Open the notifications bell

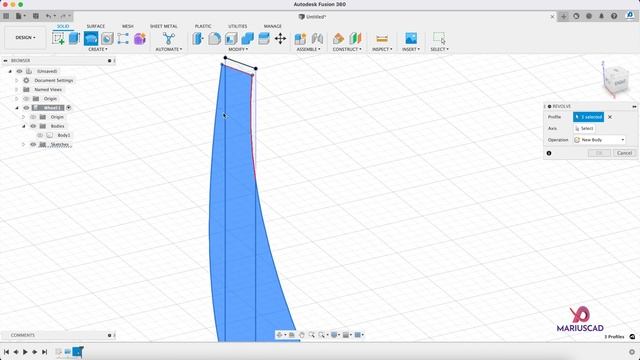point(601,16)
